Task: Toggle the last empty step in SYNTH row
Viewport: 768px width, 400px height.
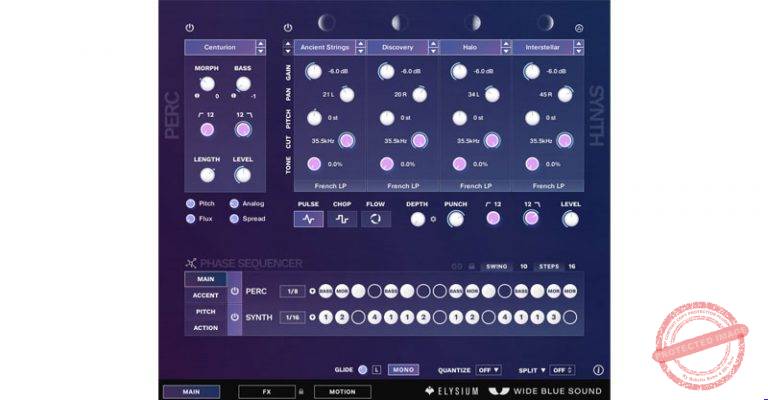Action: [570, 317]
